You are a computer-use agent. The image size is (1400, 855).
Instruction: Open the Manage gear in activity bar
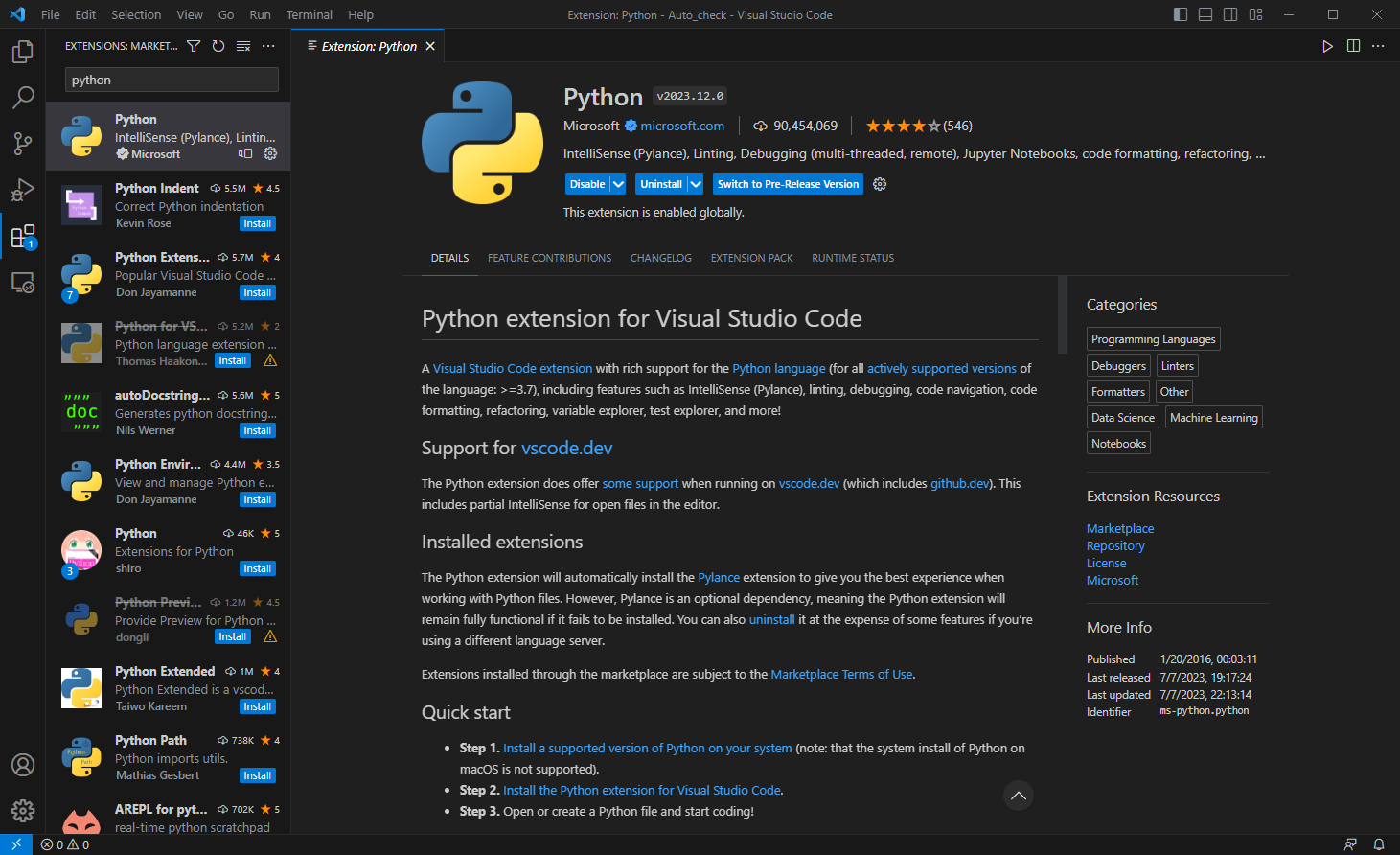(x=23, y=811)
